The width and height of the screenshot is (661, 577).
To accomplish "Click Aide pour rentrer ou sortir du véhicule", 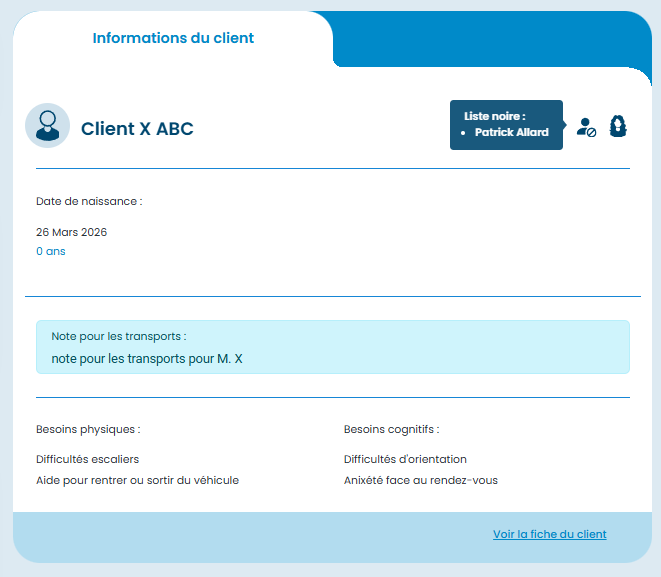I will tap(137, 480).
